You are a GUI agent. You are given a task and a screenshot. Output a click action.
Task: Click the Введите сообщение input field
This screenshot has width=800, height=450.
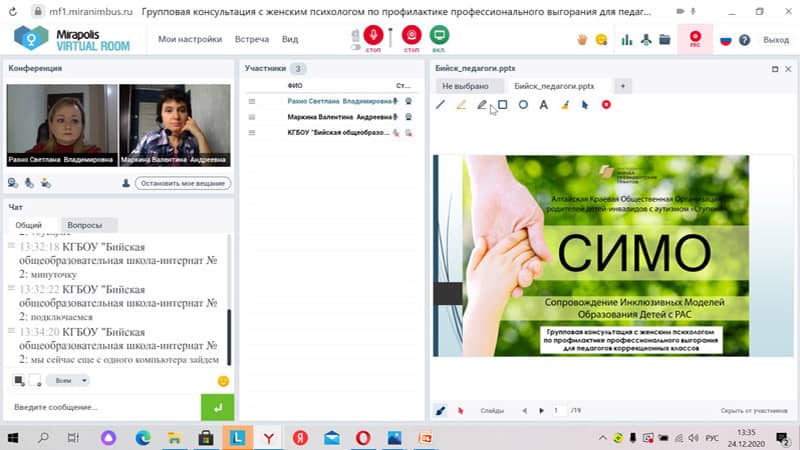click(x=105, y=407)
